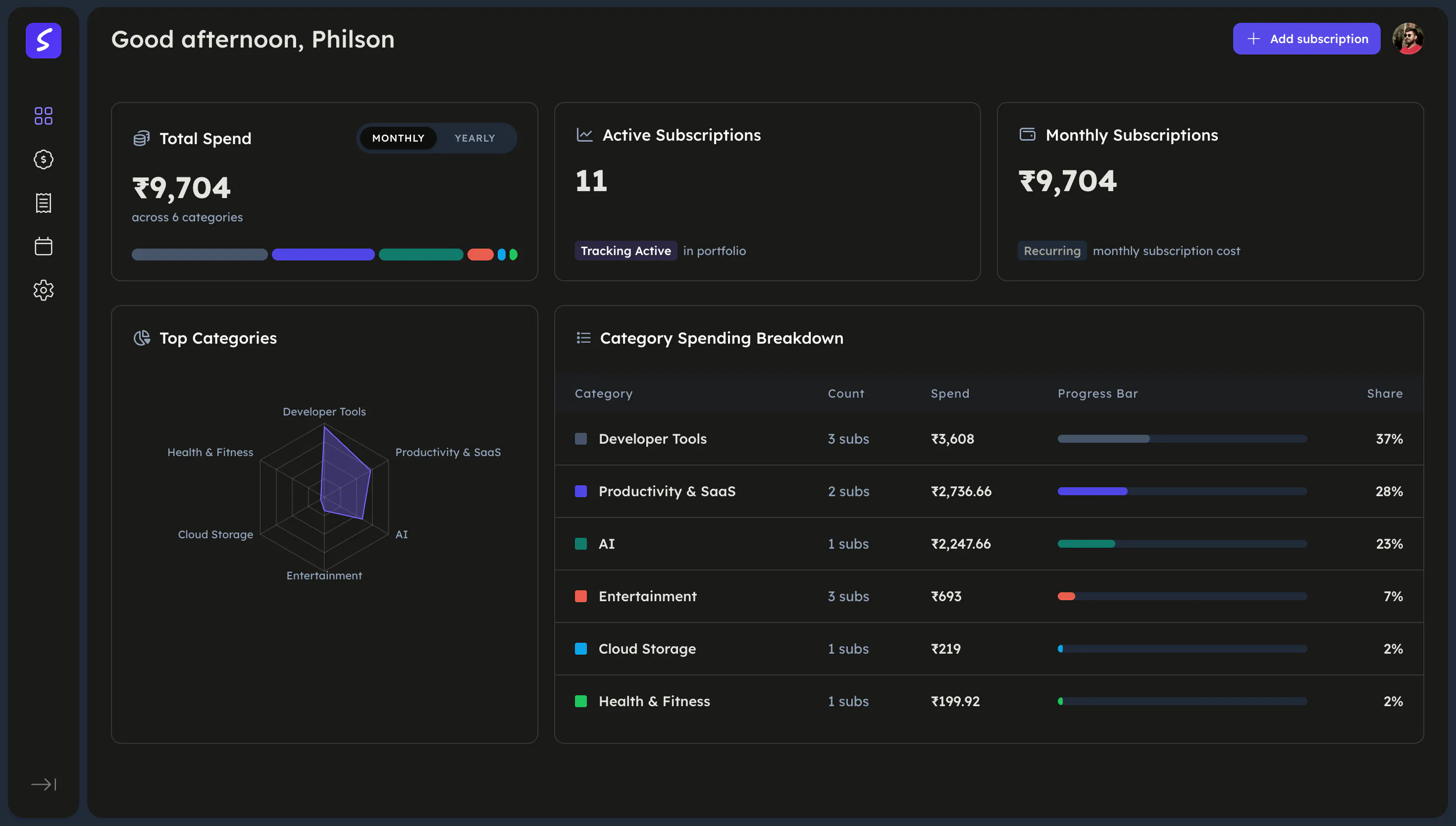This screenshot has width=1456, height=826.
Task: Click the Cloud Storage row progress bar
Action: (x=1182, y=648)
